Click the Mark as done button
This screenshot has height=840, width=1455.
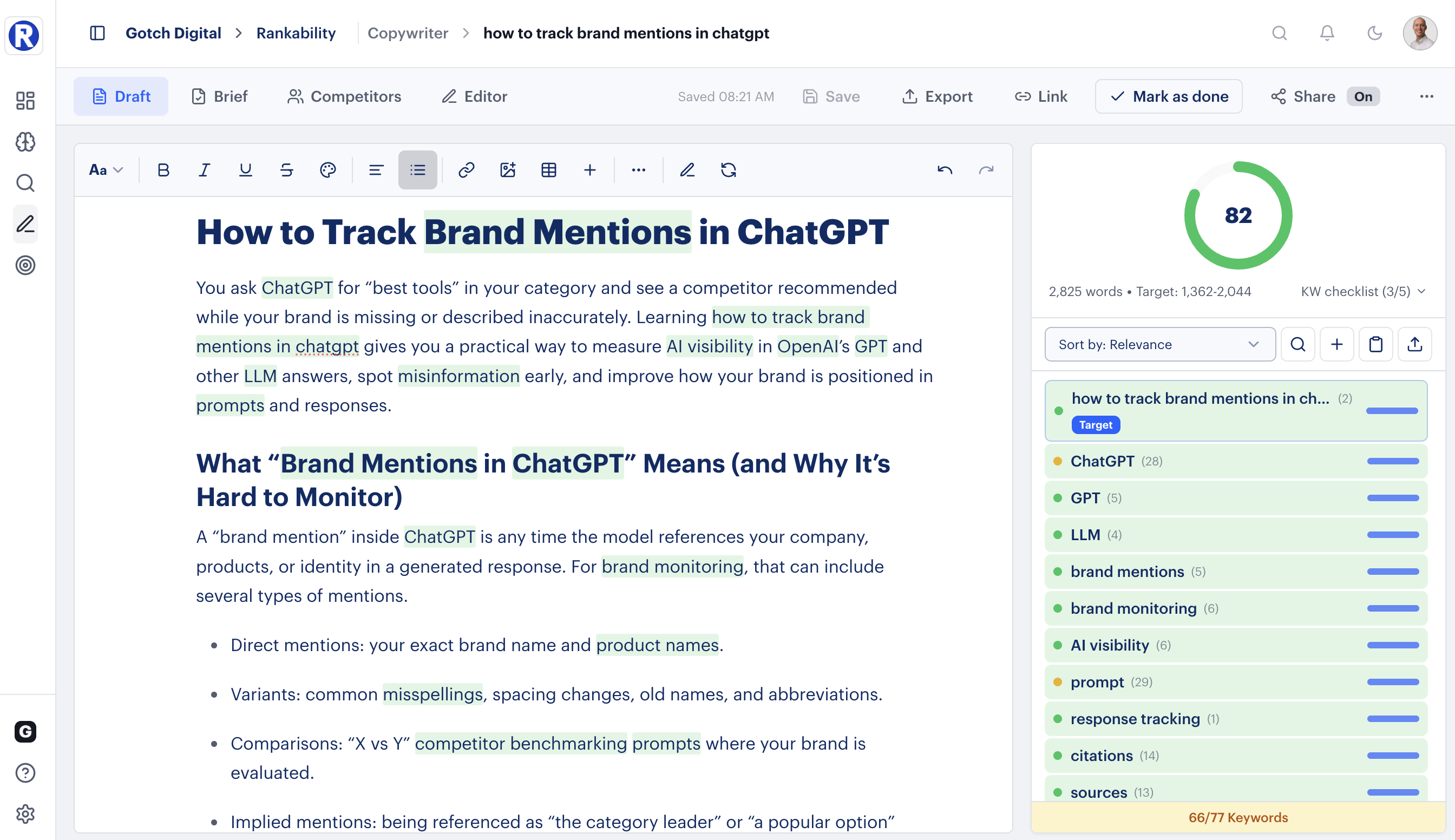click(1168, 96)
